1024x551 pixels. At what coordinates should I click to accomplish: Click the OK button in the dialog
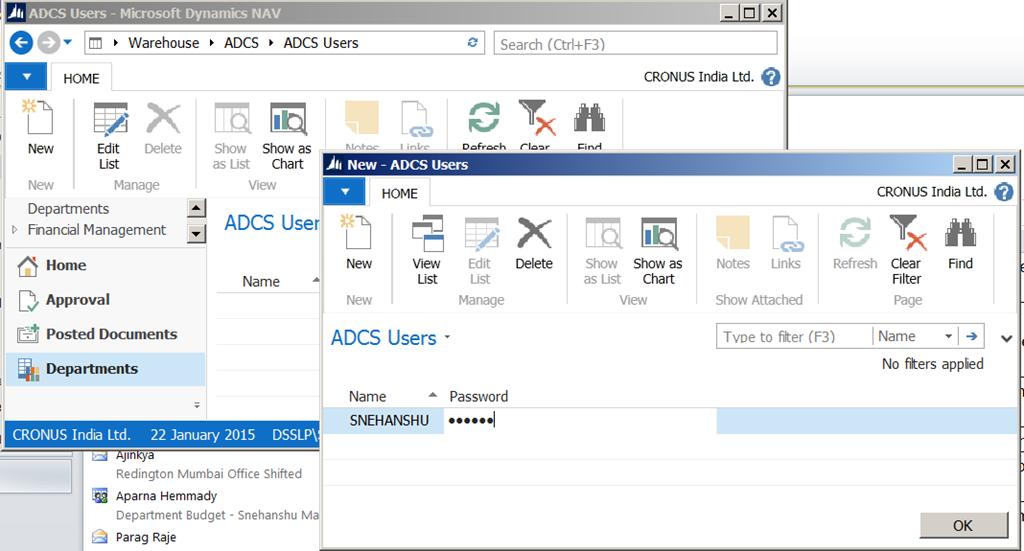click(x=963, y=526)
